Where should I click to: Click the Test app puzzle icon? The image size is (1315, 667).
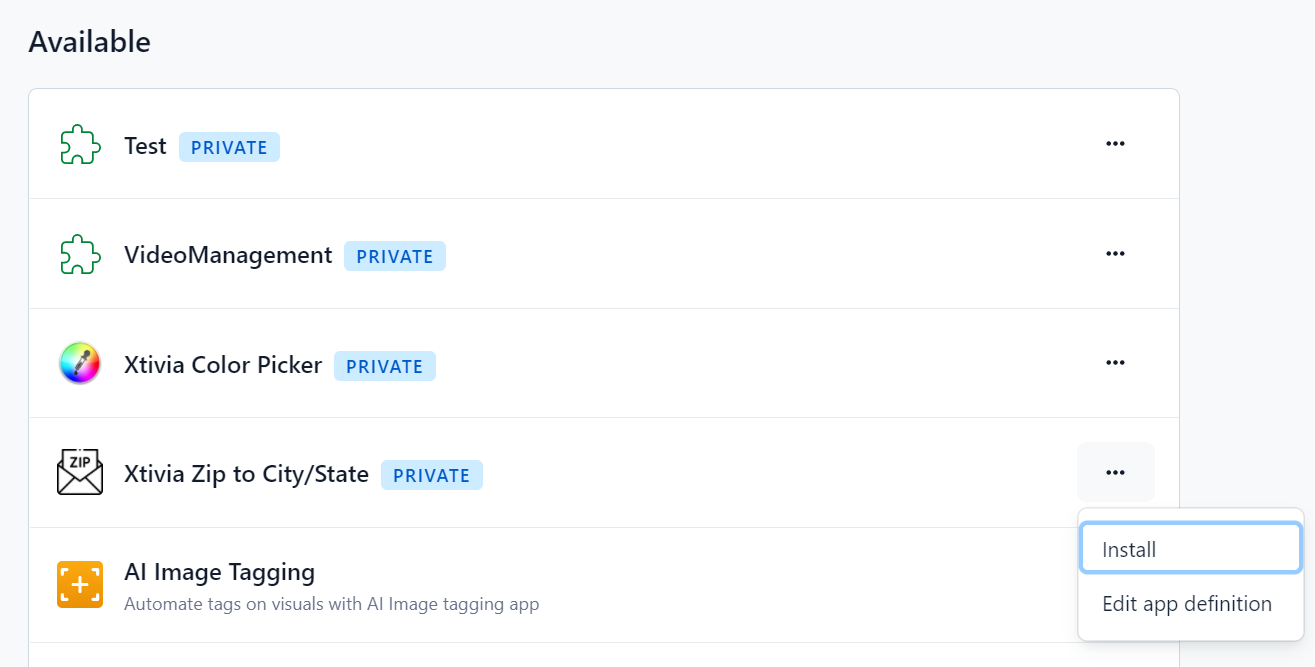point(80,145)
